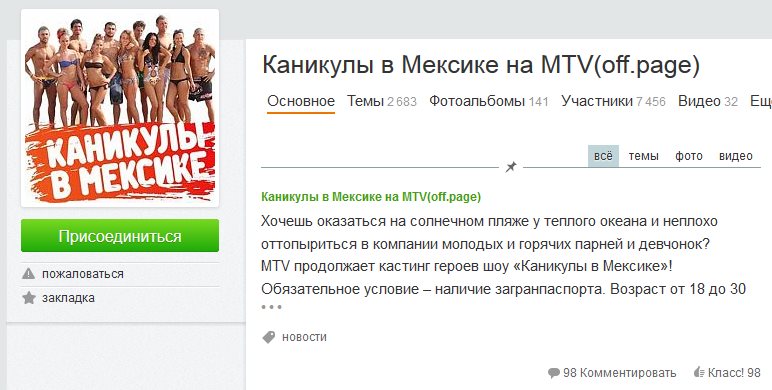View the Участники tab

pos(613,101)
